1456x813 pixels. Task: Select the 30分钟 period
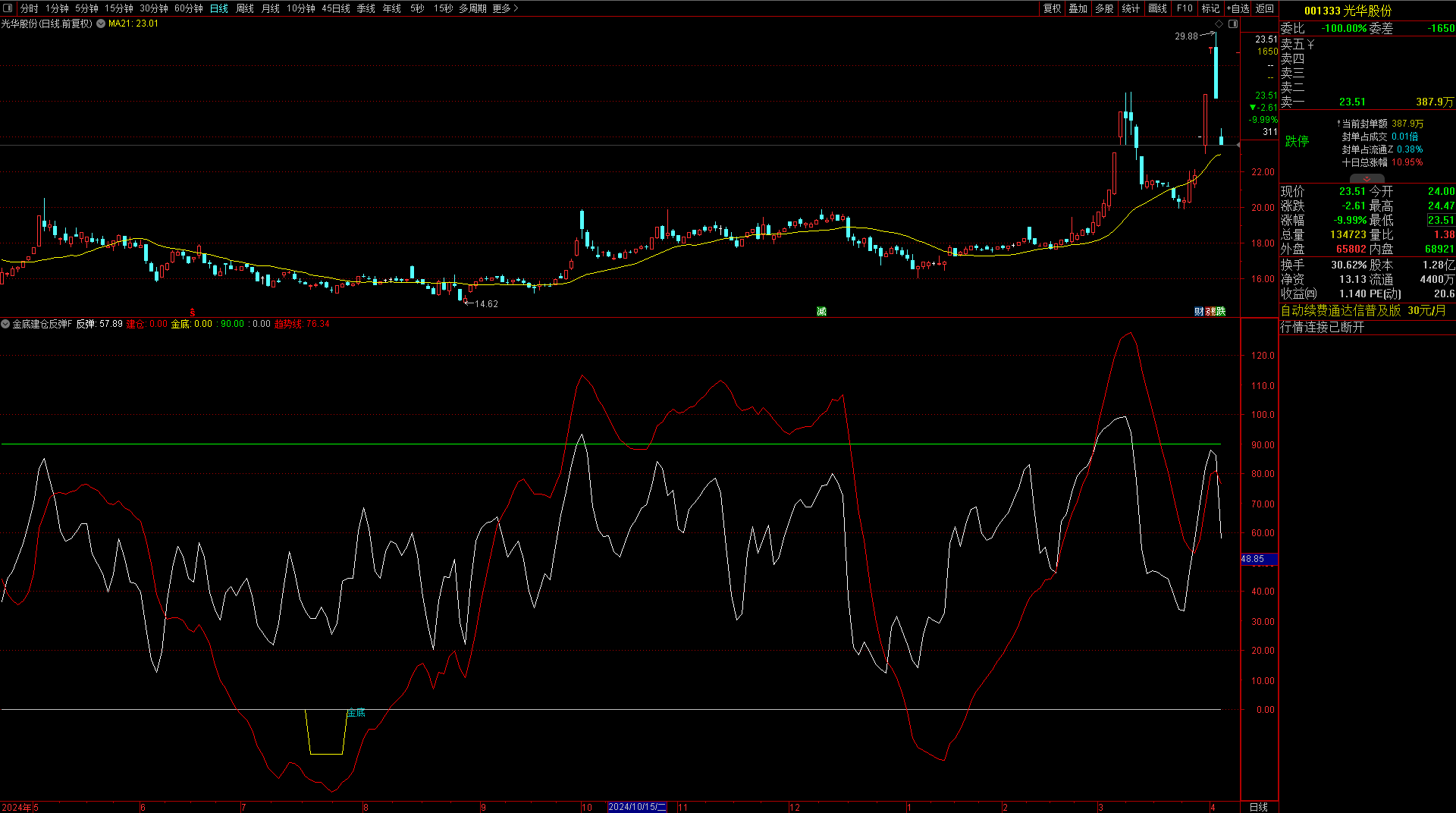(154, 8)
